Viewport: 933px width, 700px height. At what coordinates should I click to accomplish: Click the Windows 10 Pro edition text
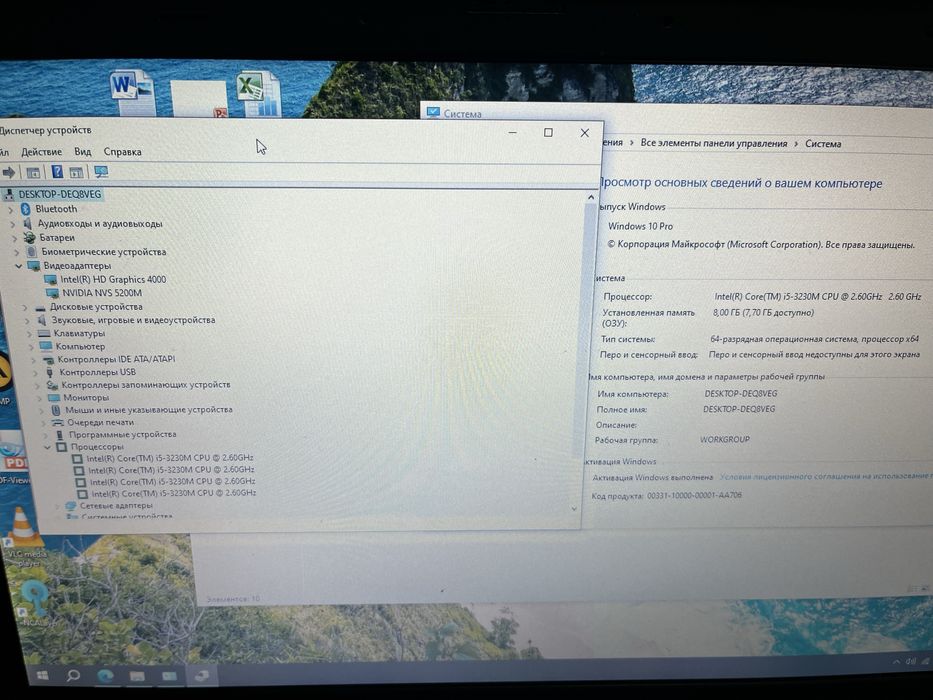[x=640, y=226]
